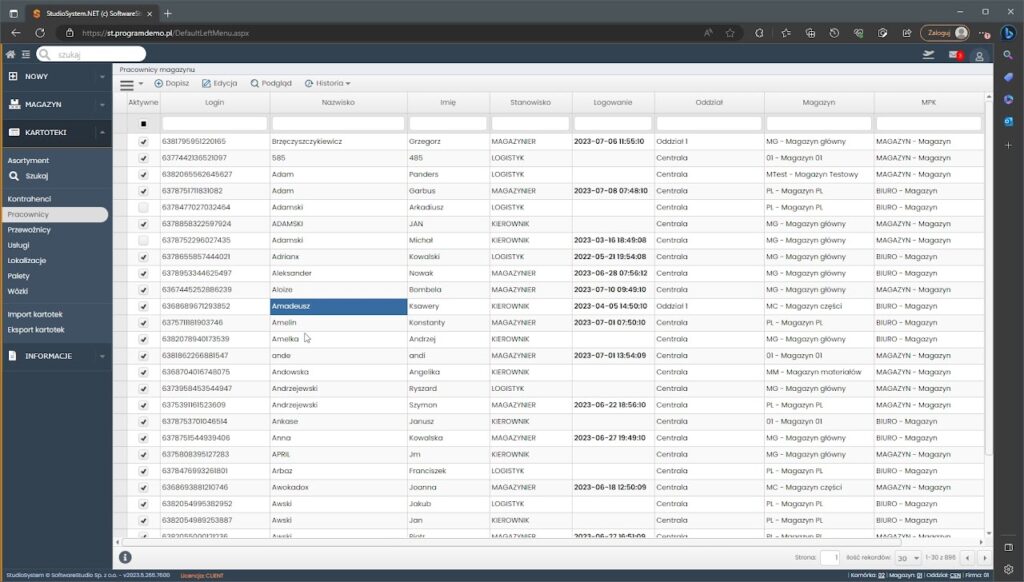Toggle the Aktywne checkbox for the Amadeusz row
This screenshot has height=582, width=1024.
point(143,306)
